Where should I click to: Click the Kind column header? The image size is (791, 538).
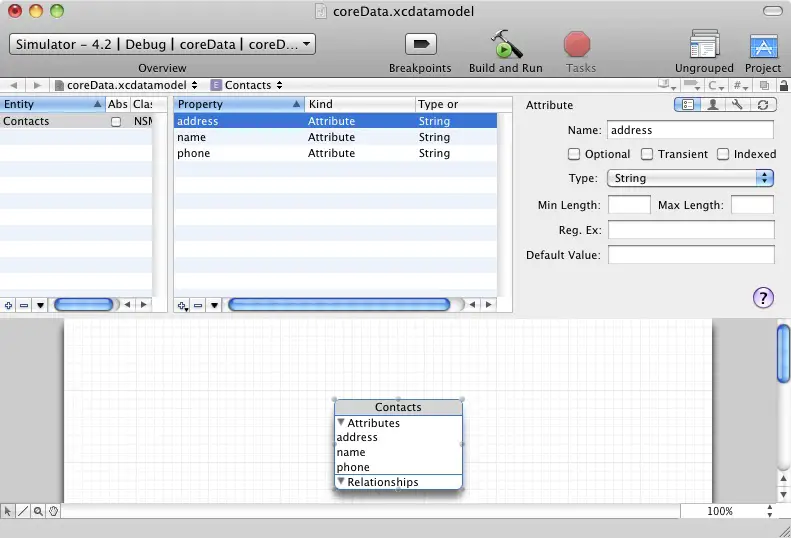click(360, 104)
